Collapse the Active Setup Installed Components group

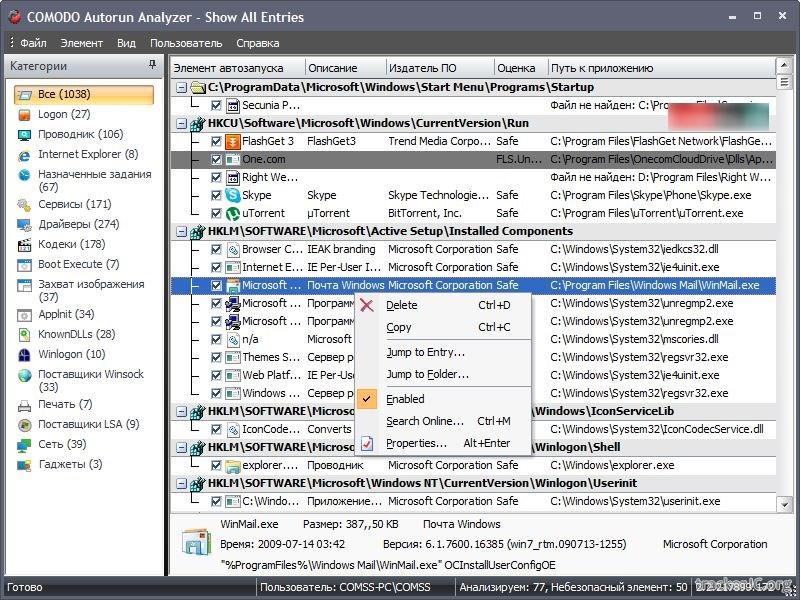[x=181, y=231]
